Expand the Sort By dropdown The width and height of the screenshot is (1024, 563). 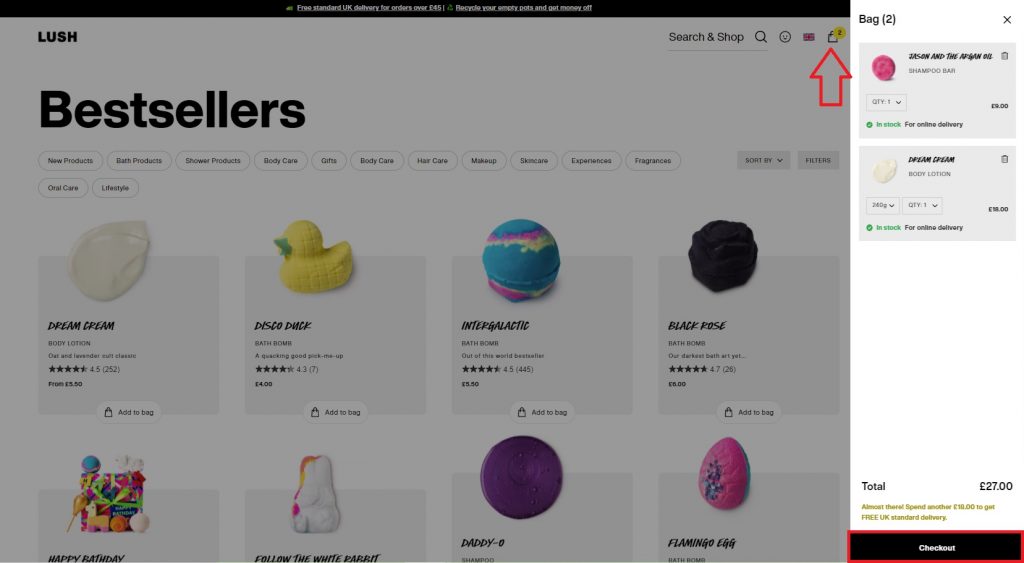tap(763, 161)
